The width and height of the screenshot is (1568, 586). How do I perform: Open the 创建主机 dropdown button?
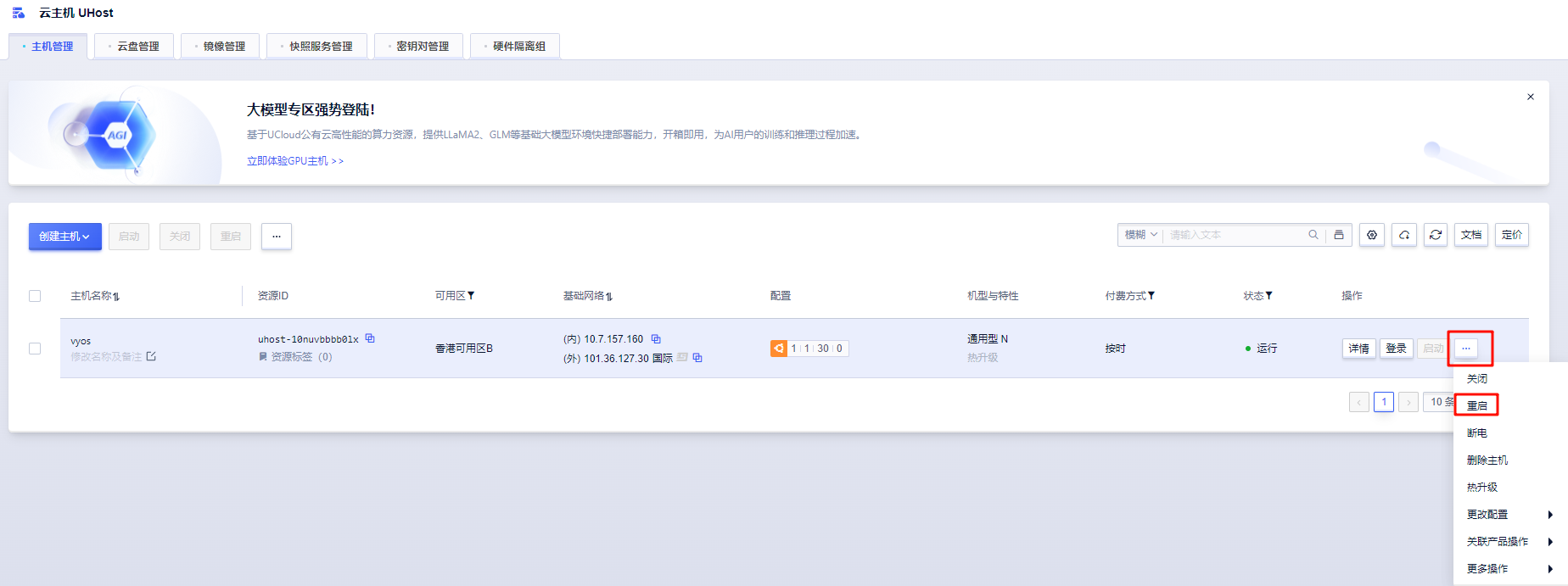(65, 237)
